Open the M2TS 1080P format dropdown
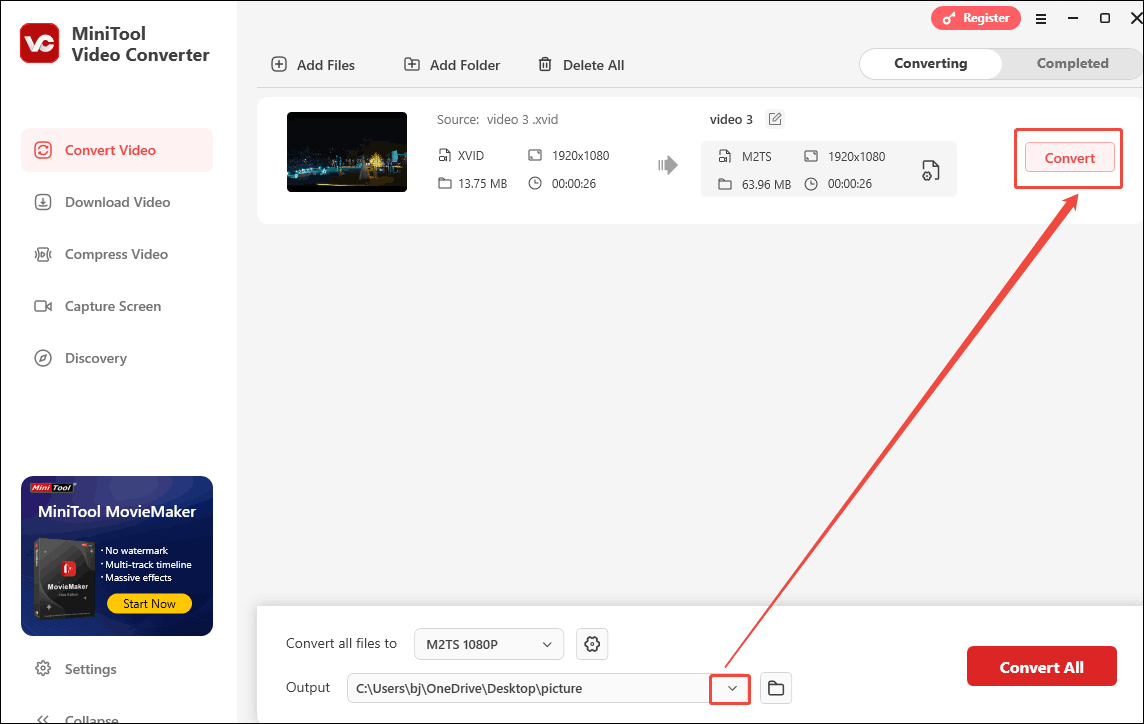 [x=489, y=644]
